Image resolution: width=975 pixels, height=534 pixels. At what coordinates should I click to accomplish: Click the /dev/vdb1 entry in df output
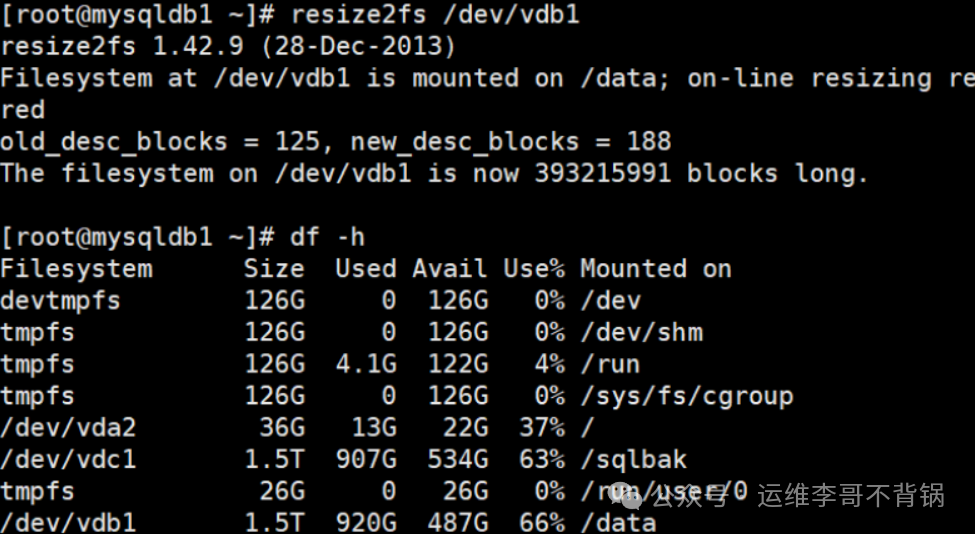(68, 522)
